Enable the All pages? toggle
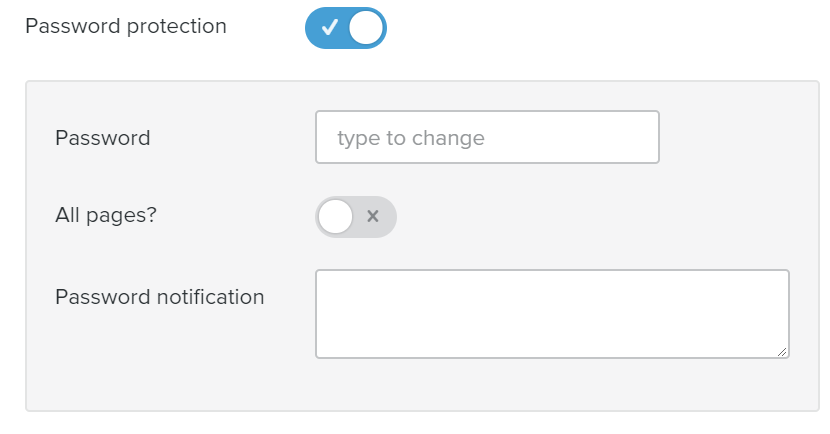 356,216
